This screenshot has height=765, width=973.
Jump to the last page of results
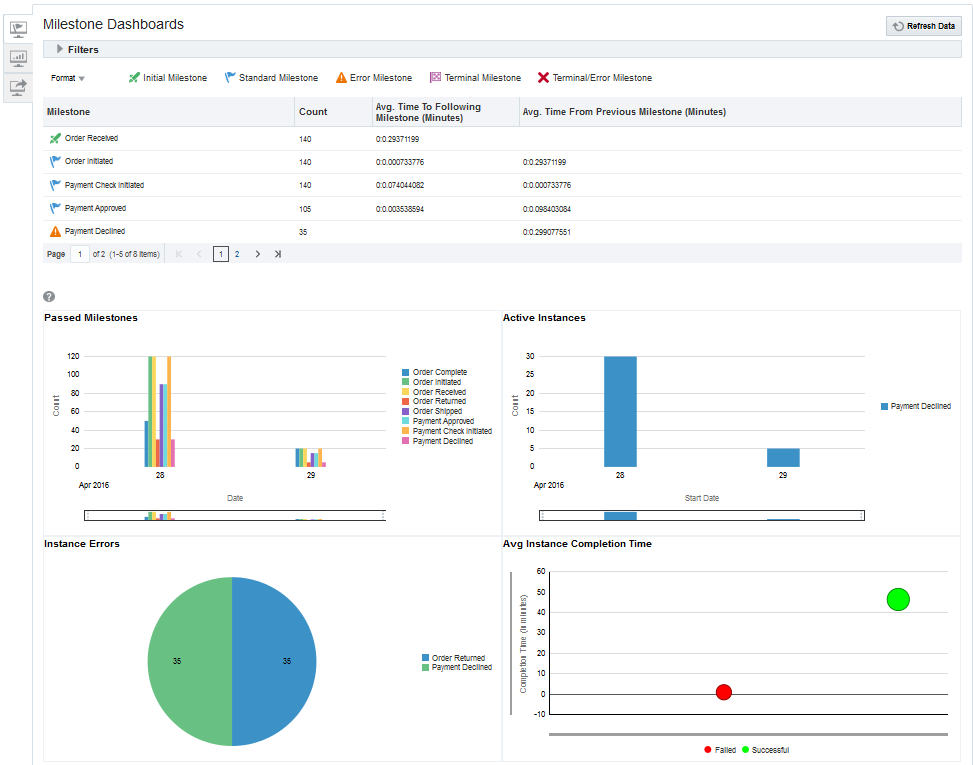pyautogui.click(x=278, y=254)
